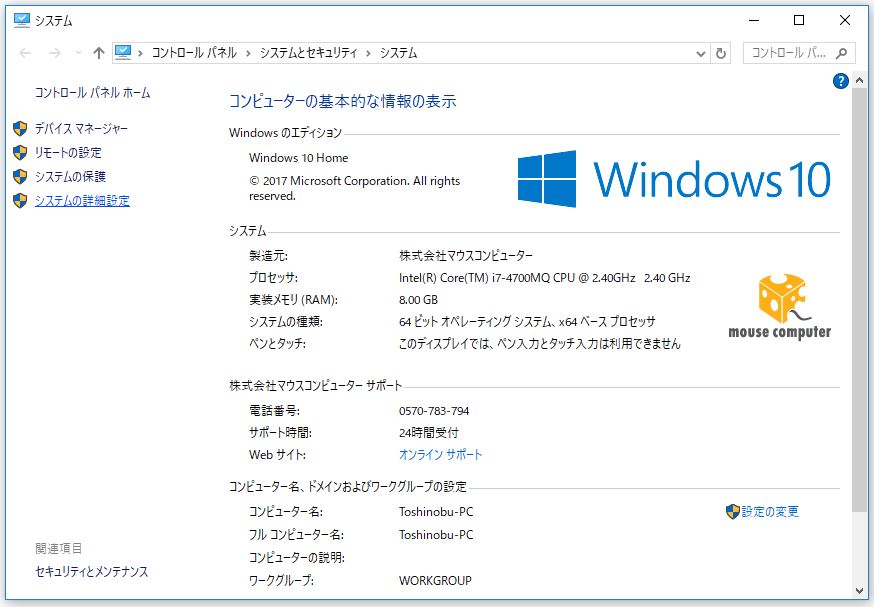Click the 24時間受付 support hours value
Viewport: 874px width, 607px height.
pos(429,433)
